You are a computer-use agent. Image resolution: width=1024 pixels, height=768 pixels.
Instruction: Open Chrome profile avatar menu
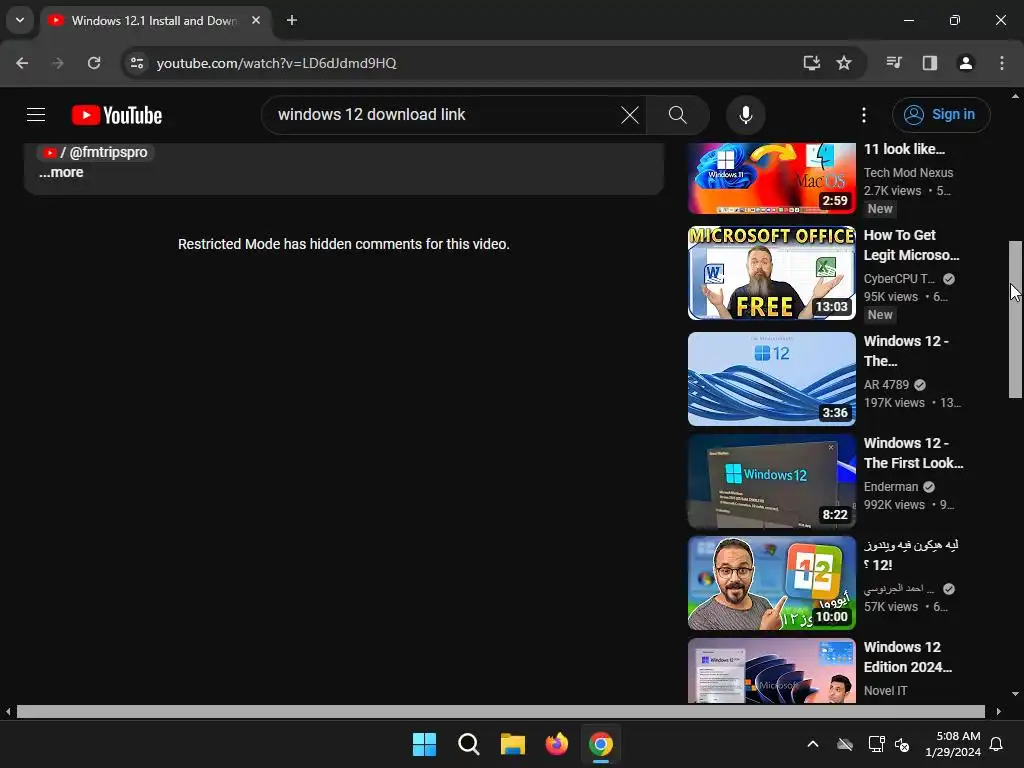965,63
